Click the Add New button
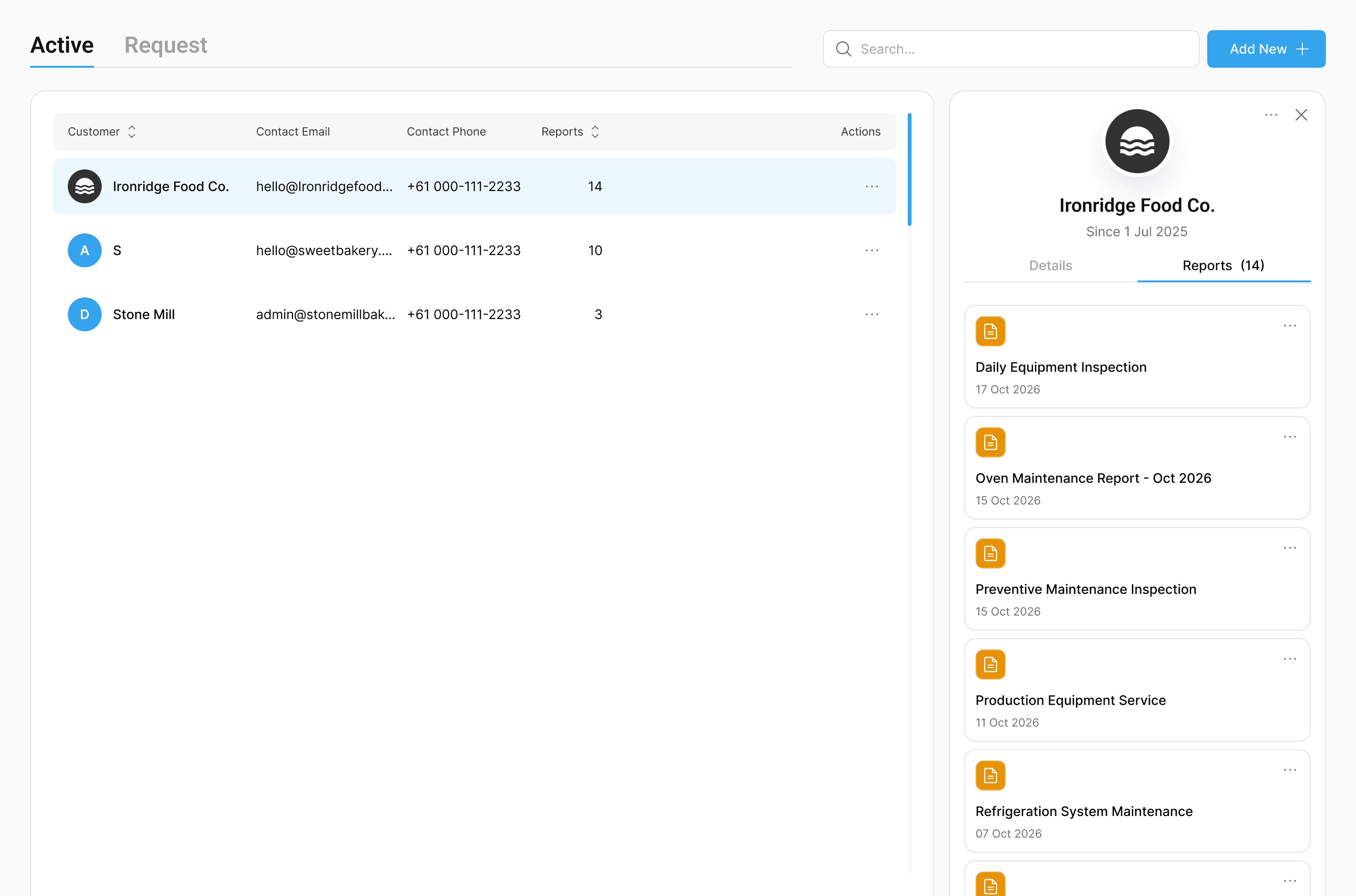Image resolution: width=1356 pixels, height=896 pixels. (x=1266, y=49)
